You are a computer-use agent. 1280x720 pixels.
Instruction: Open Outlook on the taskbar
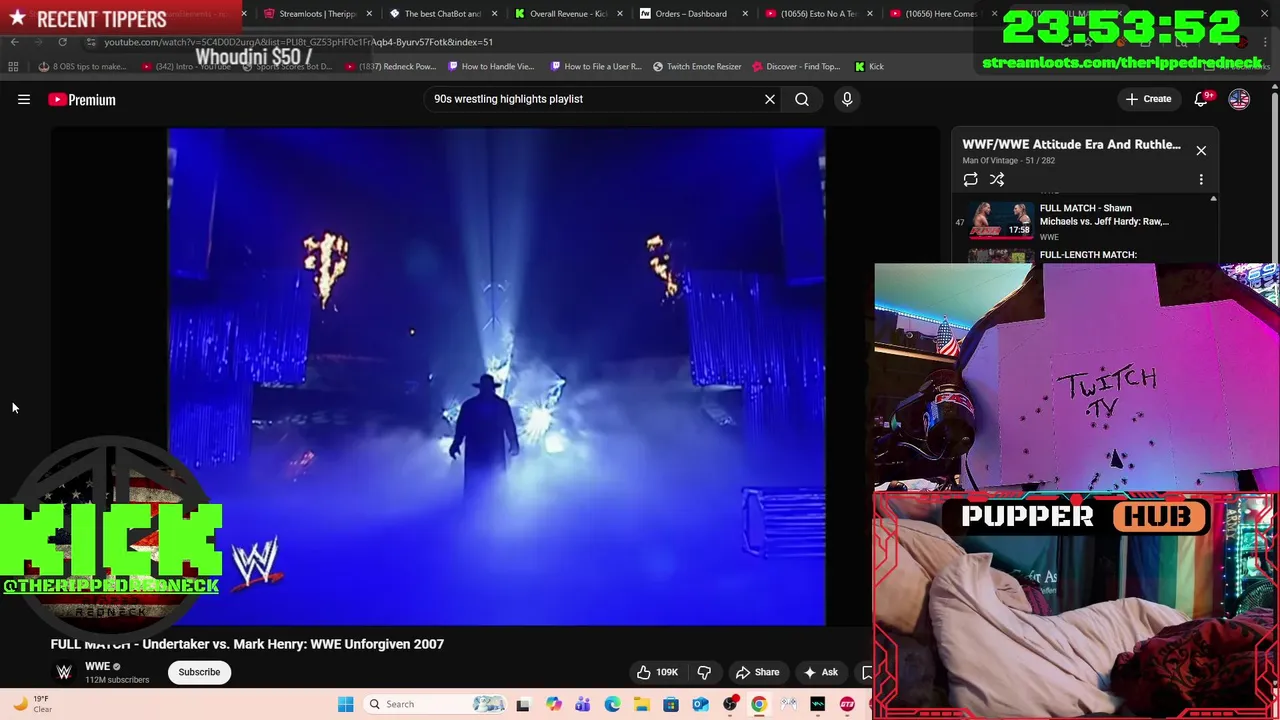click(x=700, y=704)
